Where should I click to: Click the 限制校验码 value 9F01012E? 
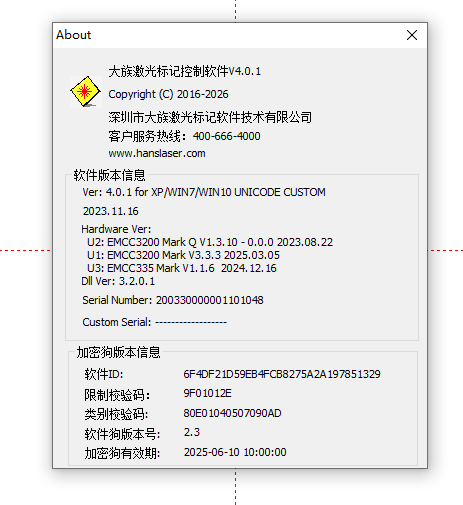click(x=207, y=393)
